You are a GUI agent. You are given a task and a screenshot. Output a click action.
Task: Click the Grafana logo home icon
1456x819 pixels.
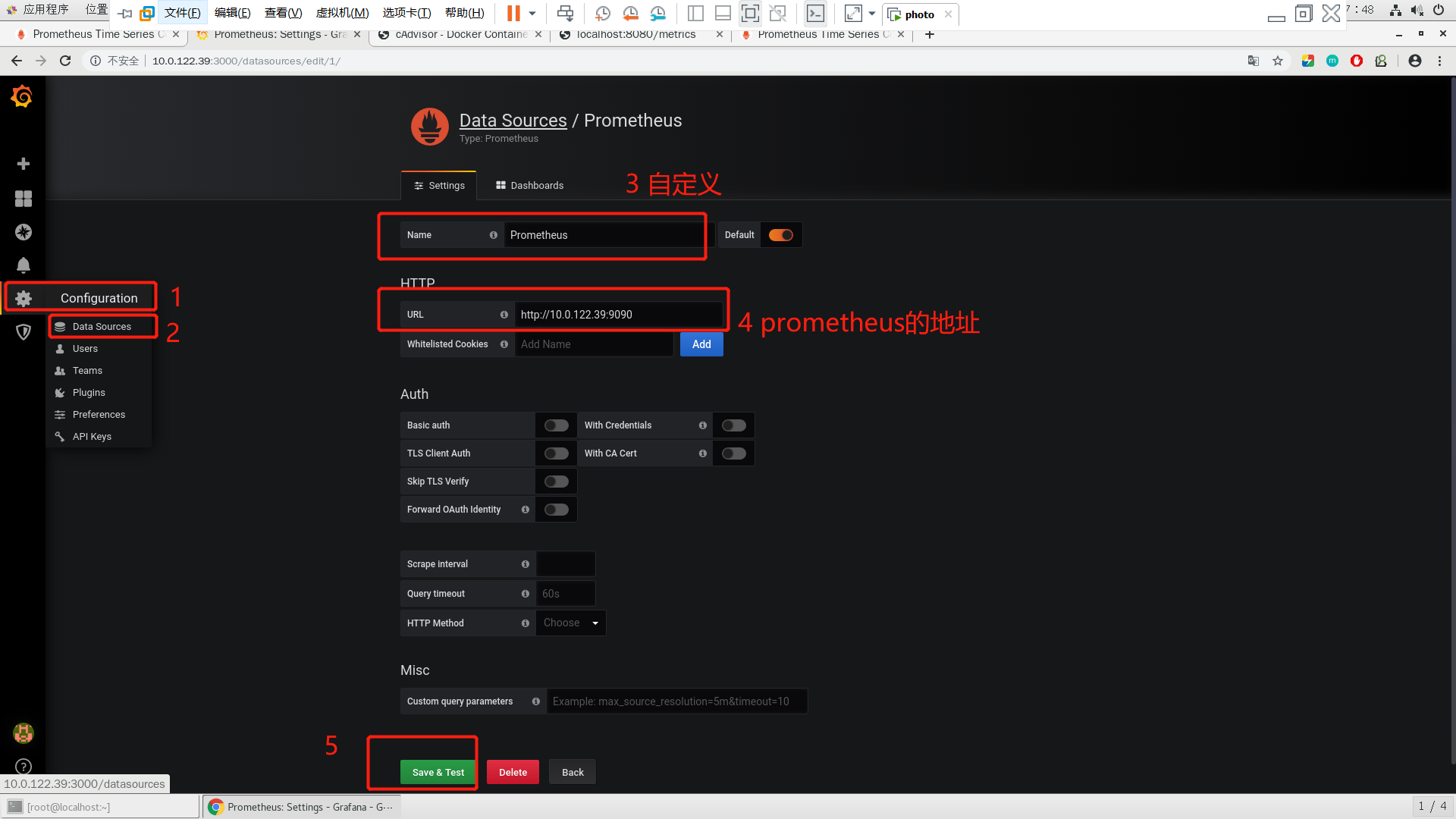[22, 97]
